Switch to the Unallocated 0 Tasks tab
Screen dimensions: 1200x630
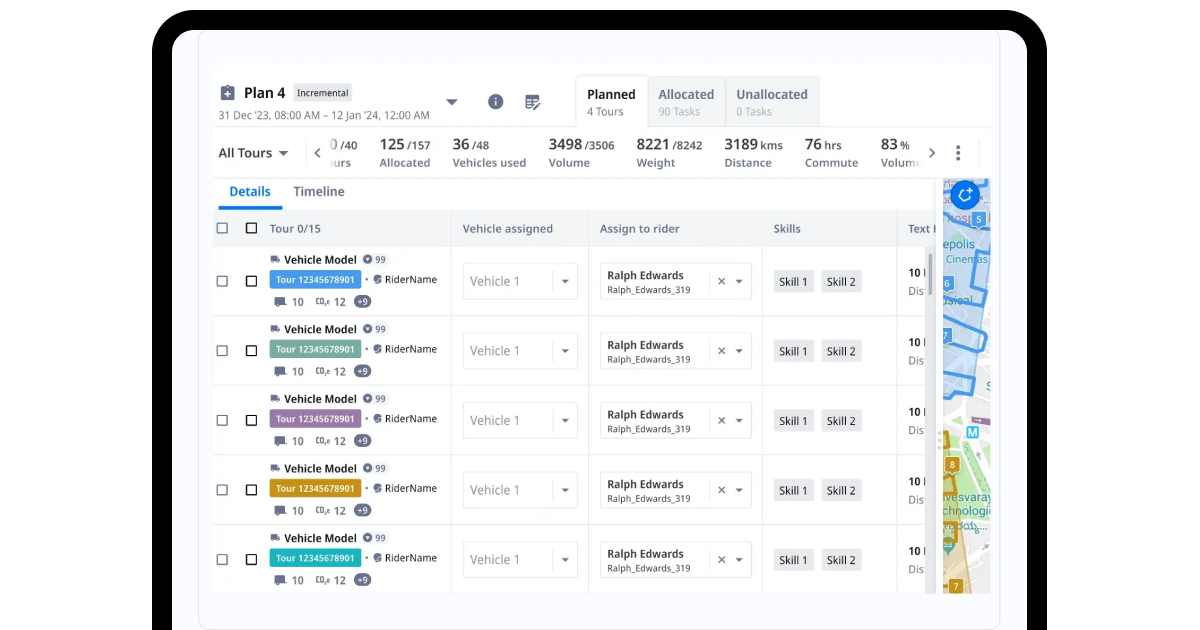pos(772,102)
